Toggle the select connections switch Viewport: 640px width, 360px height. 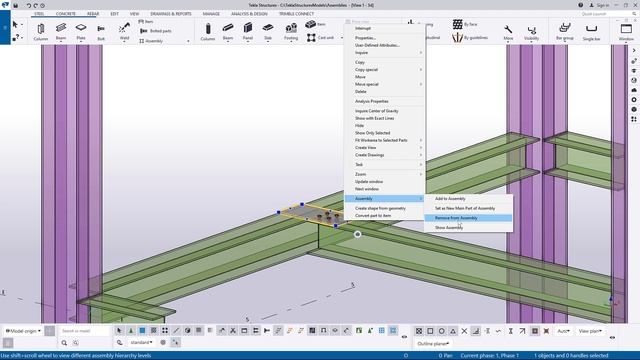click(131, 331)
